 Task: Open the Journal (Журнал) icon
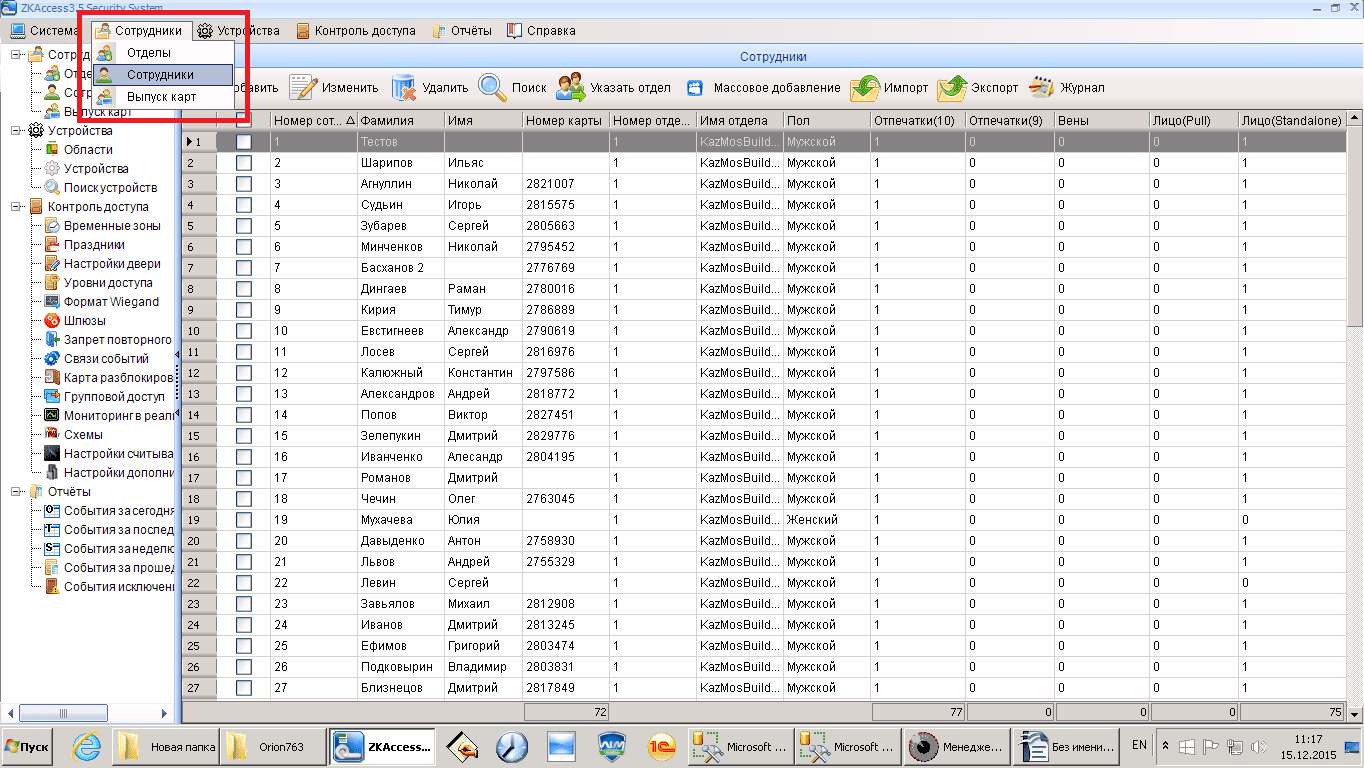(x=1042, y=88)
